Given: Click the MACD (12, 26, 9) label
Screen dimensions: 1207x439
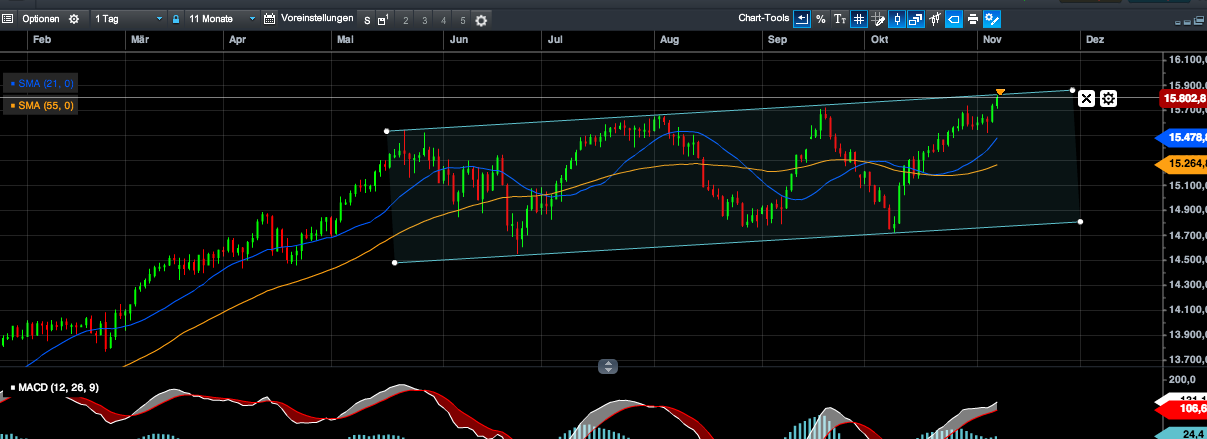Looking at the screenshot, I should click(59, 387).
